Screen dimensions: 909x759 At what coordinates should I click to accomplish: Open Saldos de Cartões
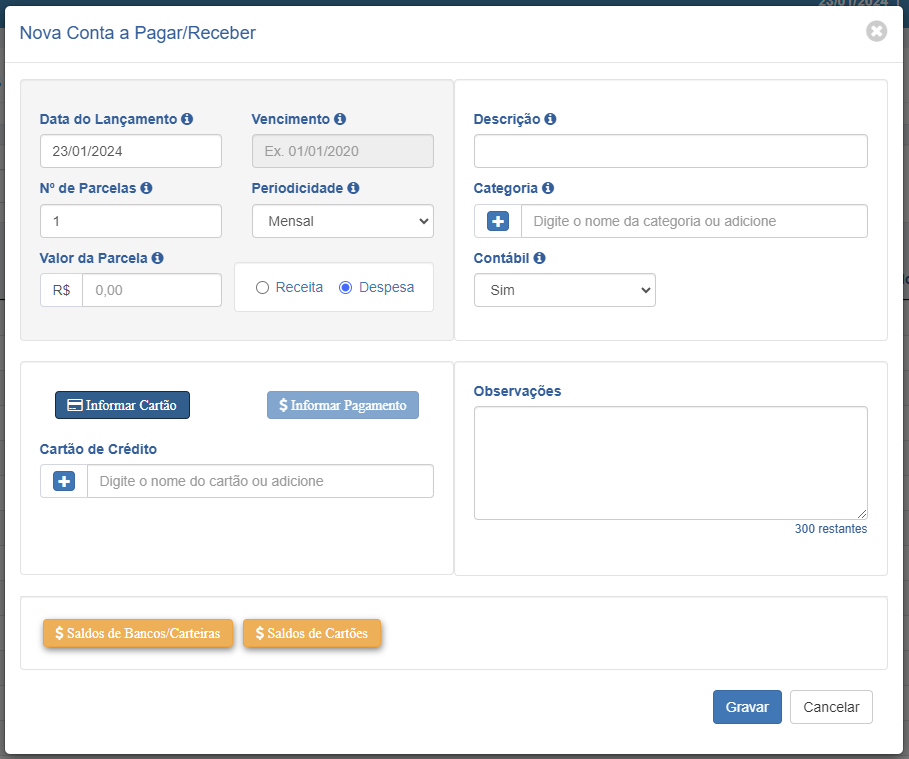pos(312,633)
